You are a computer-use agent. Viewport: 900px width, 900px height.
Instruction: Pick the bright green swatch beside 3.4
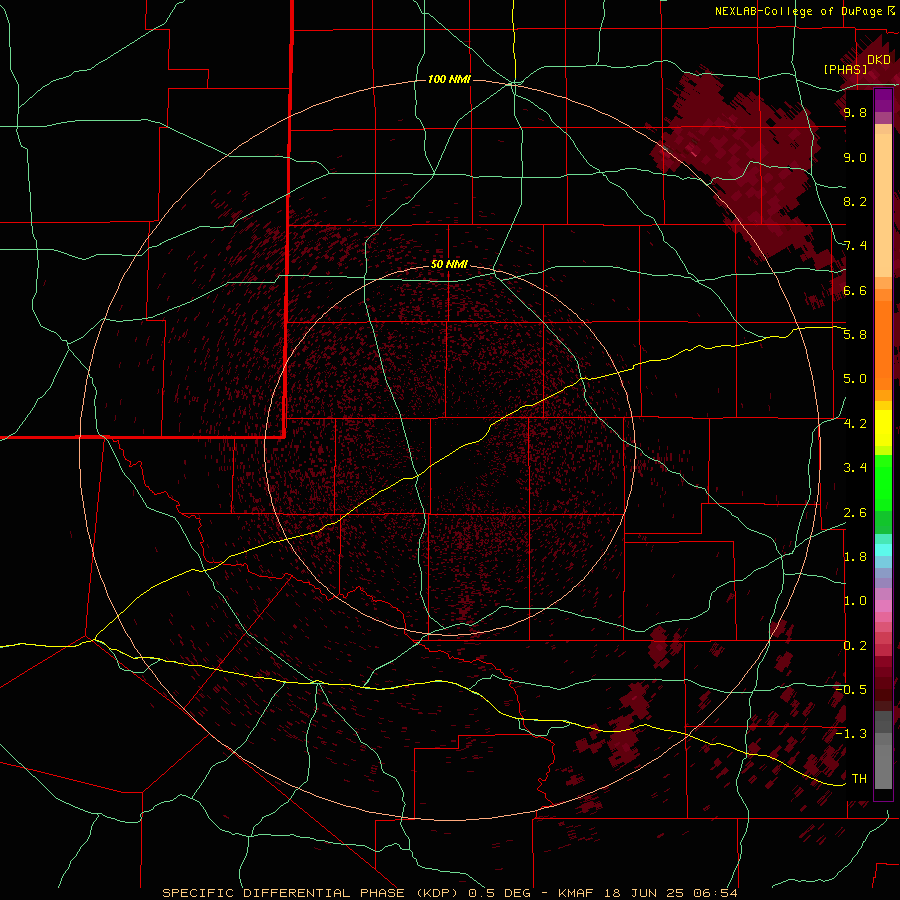(883, 482)
